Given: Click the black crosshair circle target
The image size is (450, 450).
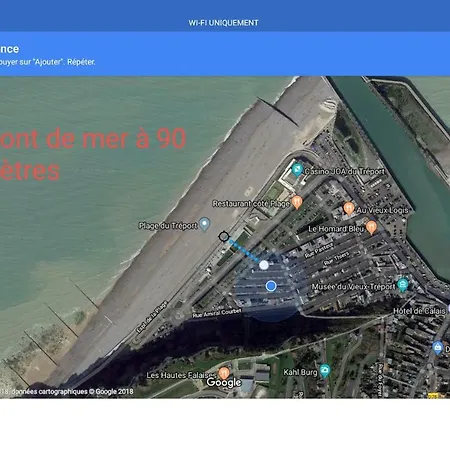Looking at the screenshot, I should [x=224, y=237].
